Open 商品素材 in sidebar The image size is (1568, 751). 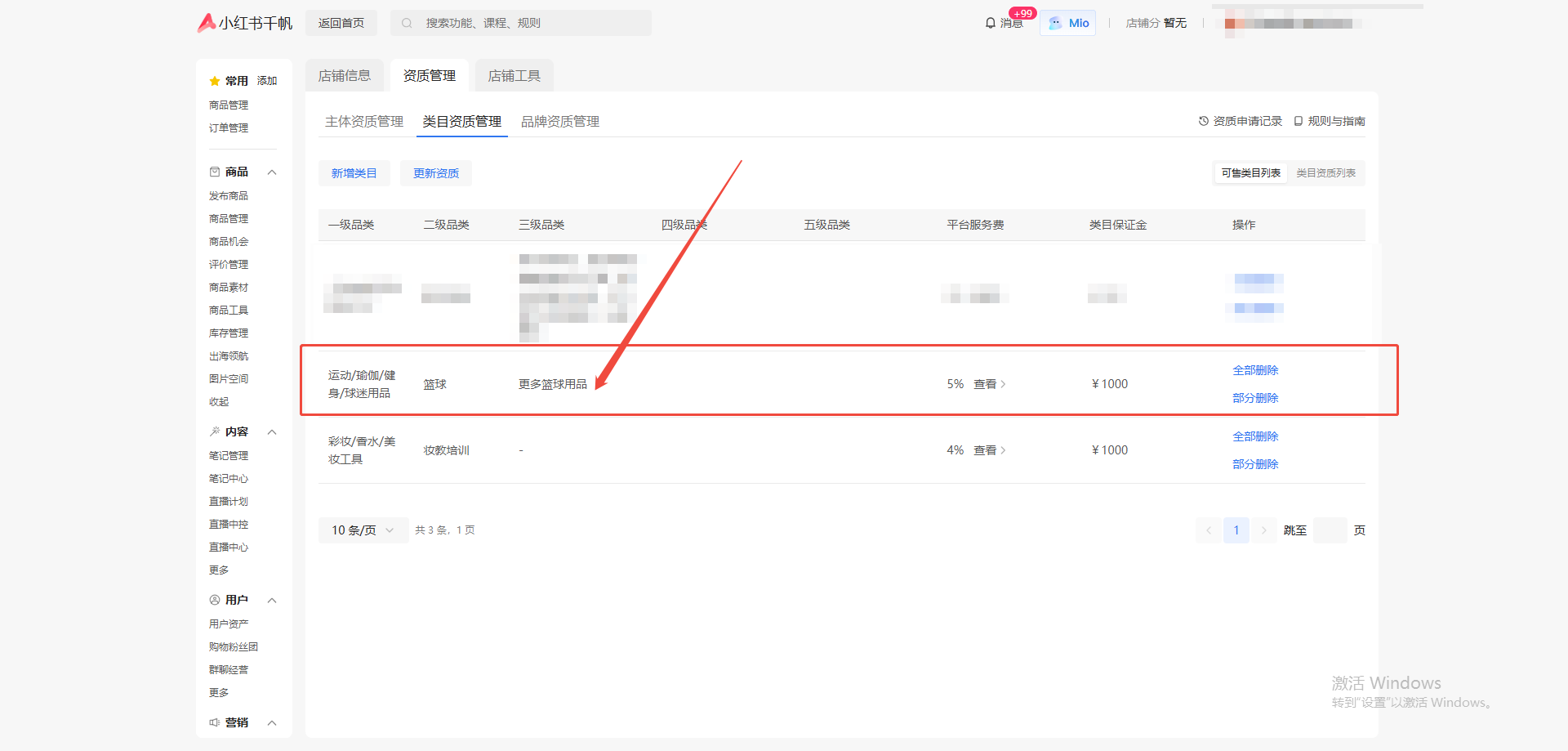(229, 288)
